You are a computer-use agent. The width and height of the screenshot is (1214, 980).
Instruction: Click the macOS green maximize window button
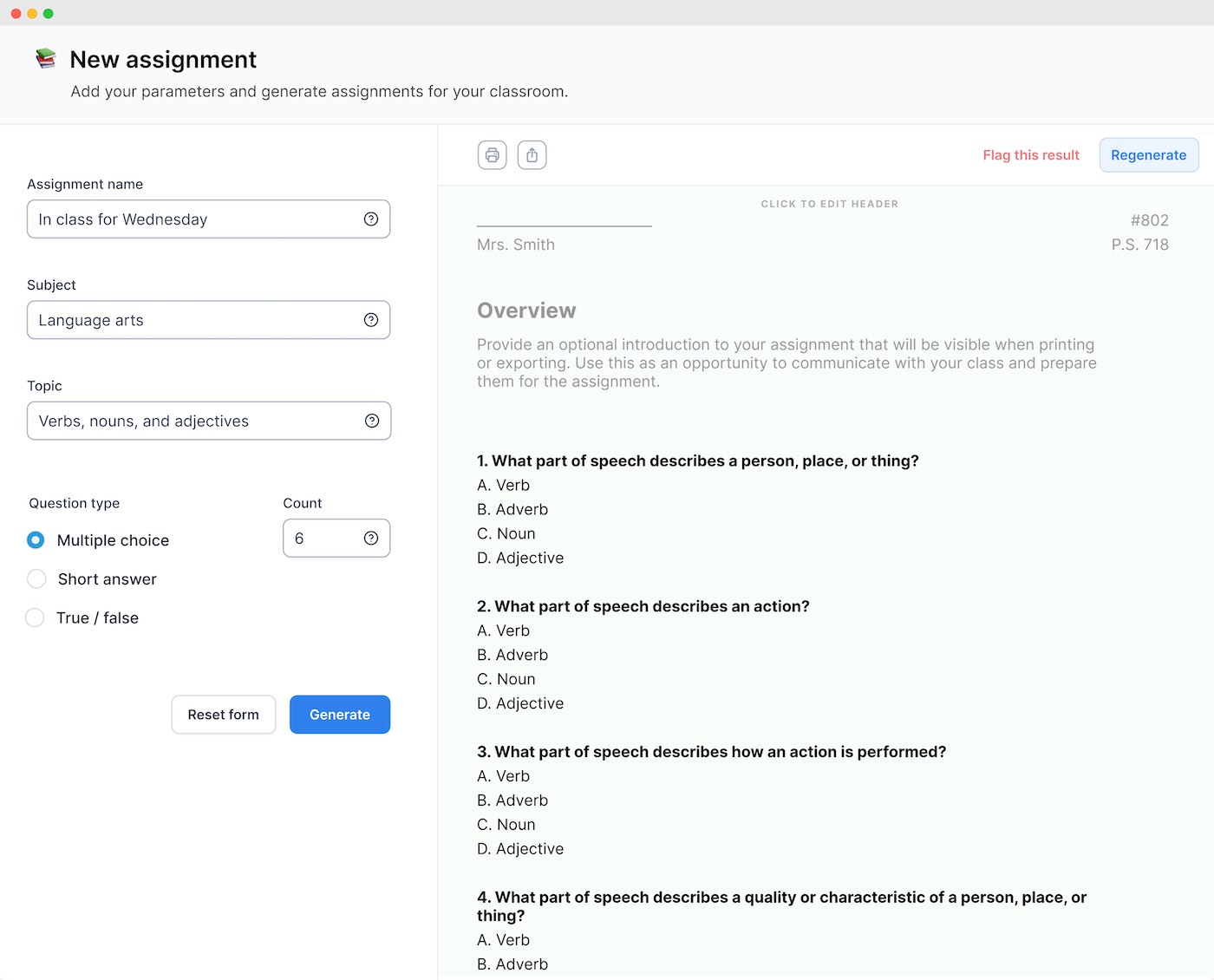(49, 13)
